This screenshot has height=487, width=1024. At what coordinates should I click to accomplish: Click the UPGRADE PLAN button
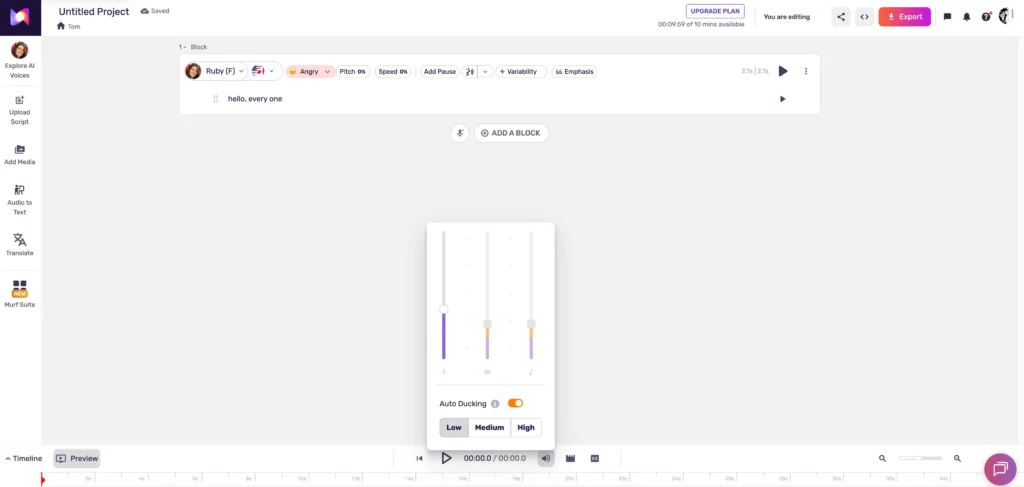[714, 11]
